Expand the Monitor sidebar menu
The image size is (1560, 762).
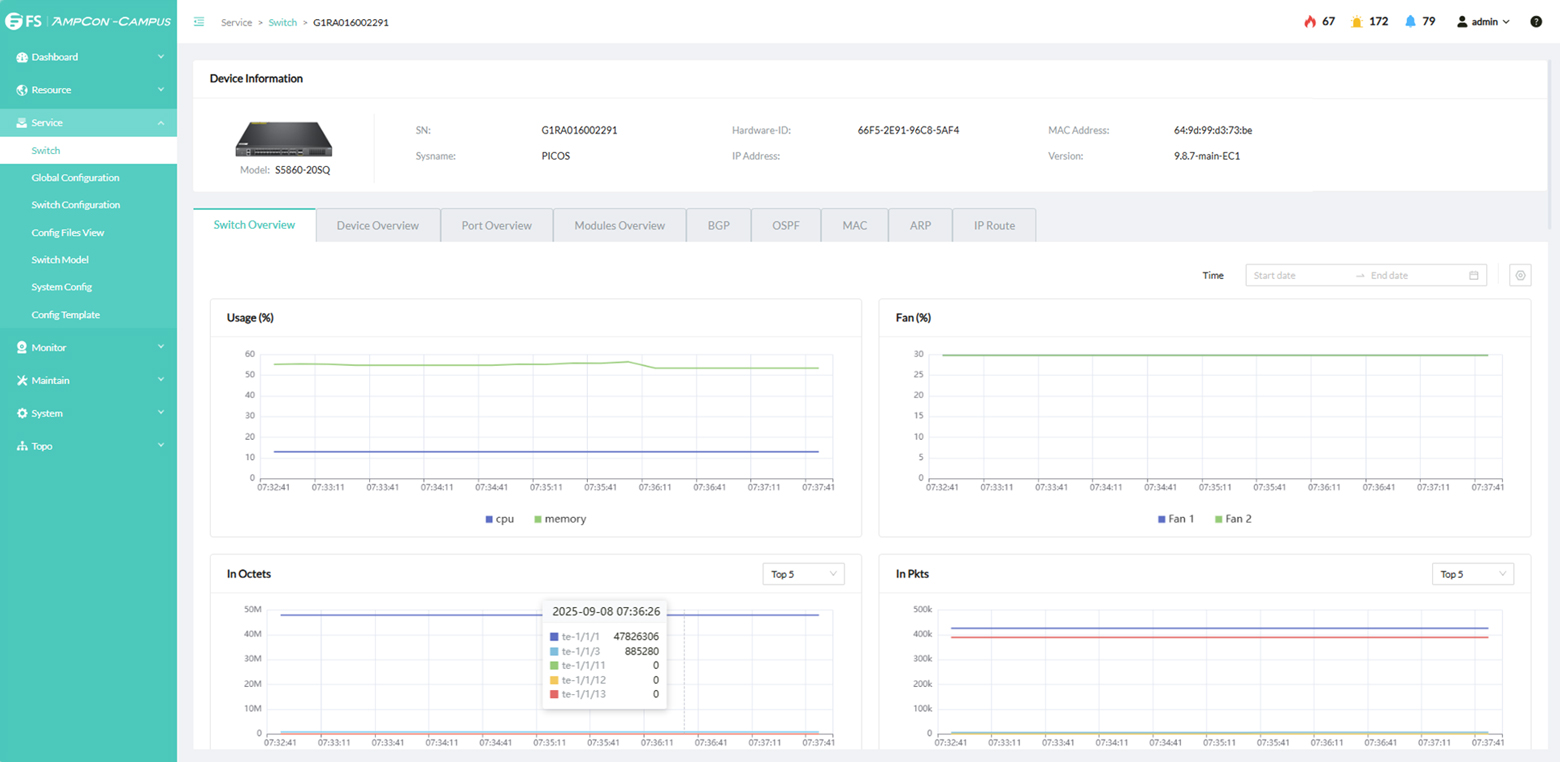[x=88, y=347]
